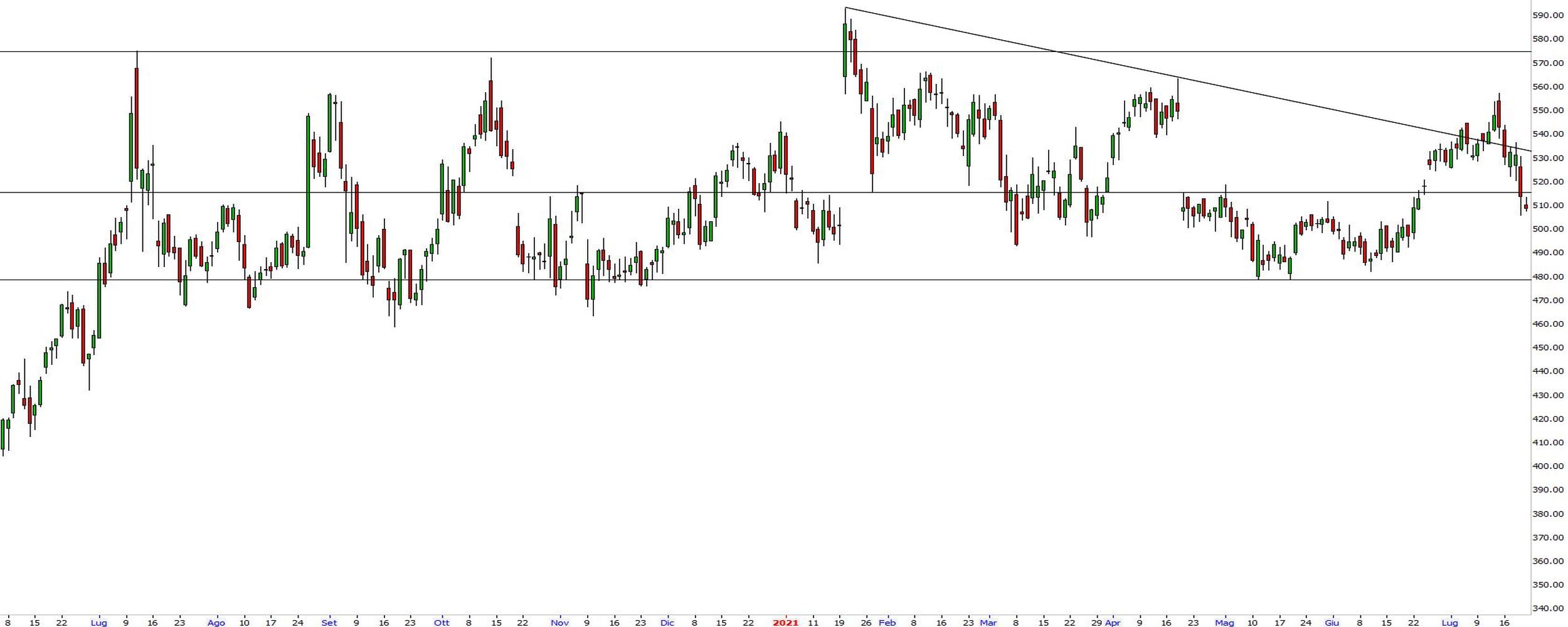Click the last candlestick on the chart
The image size is (1568, 627).
tap(1525, 206)
